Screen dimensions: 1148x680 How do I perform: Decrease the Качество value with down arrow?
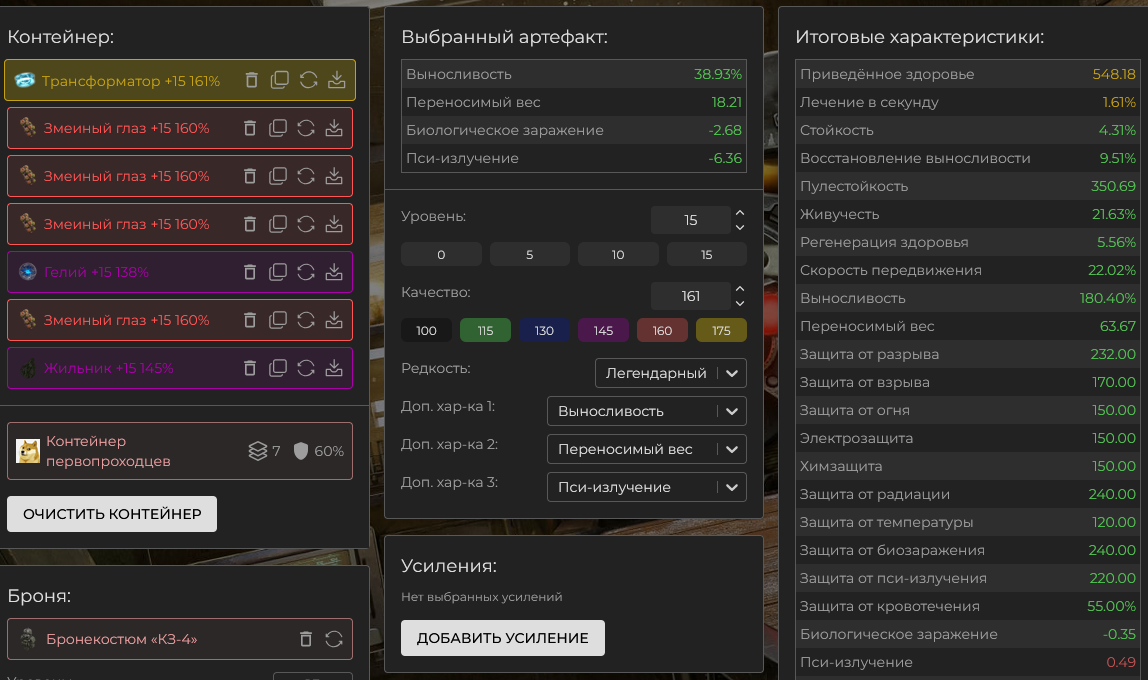(739, 303)
